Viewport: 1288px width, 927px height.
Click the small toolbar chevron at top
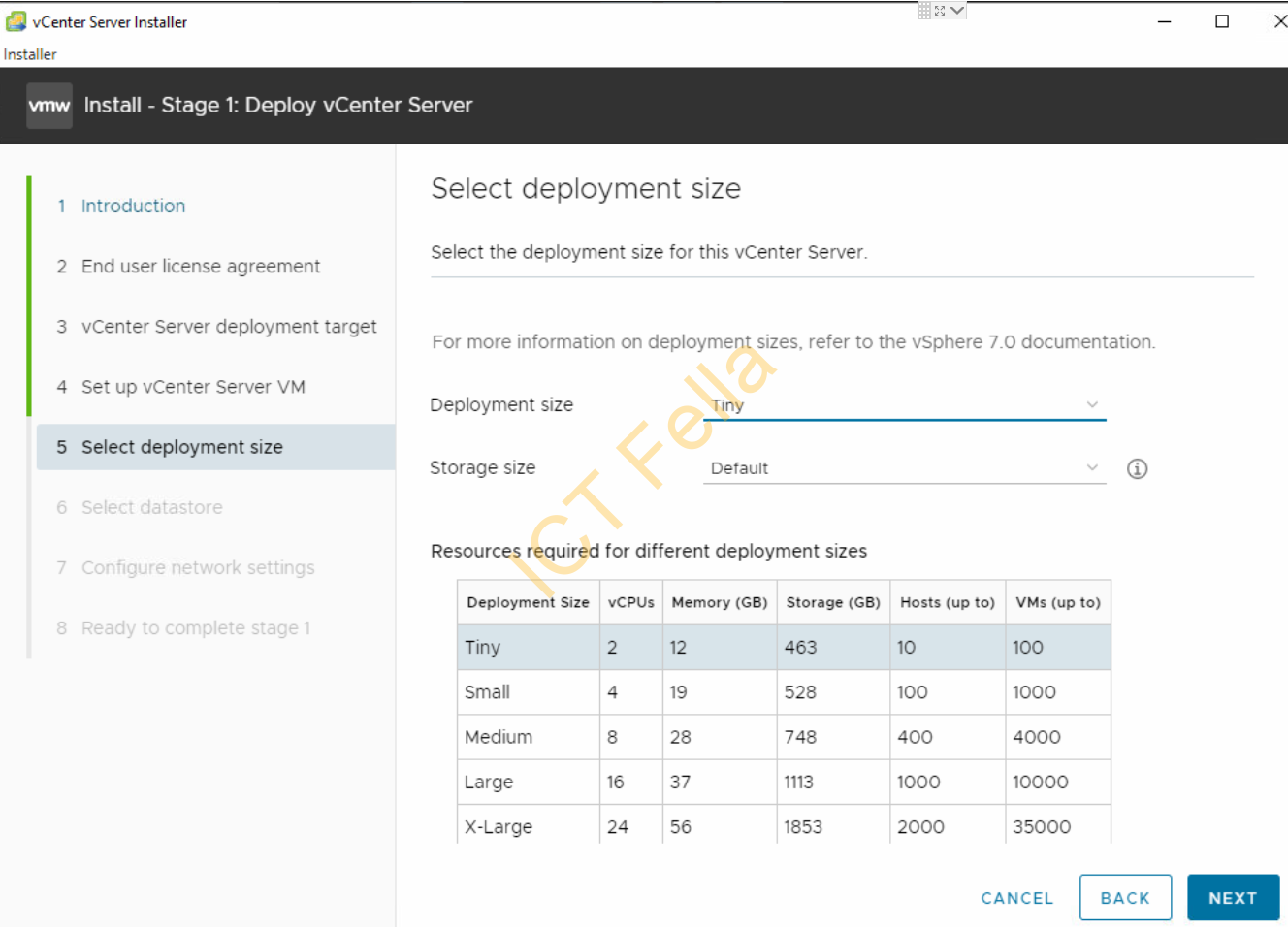coord(957,10)
